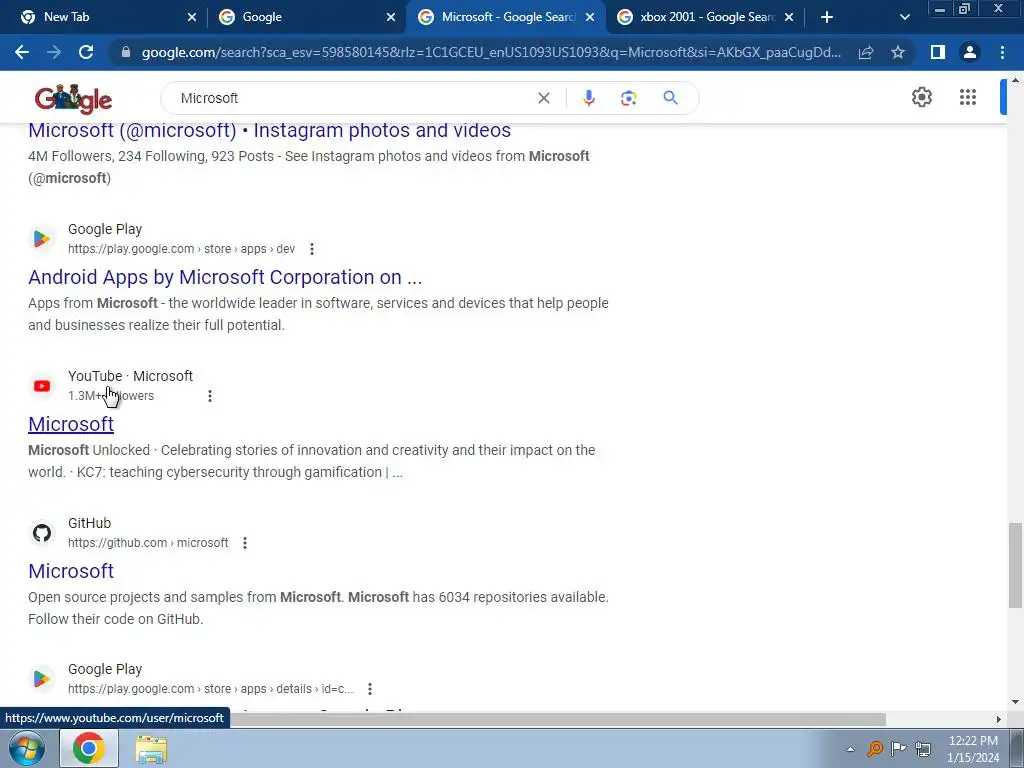Open the Chrome profile icon

970,52
